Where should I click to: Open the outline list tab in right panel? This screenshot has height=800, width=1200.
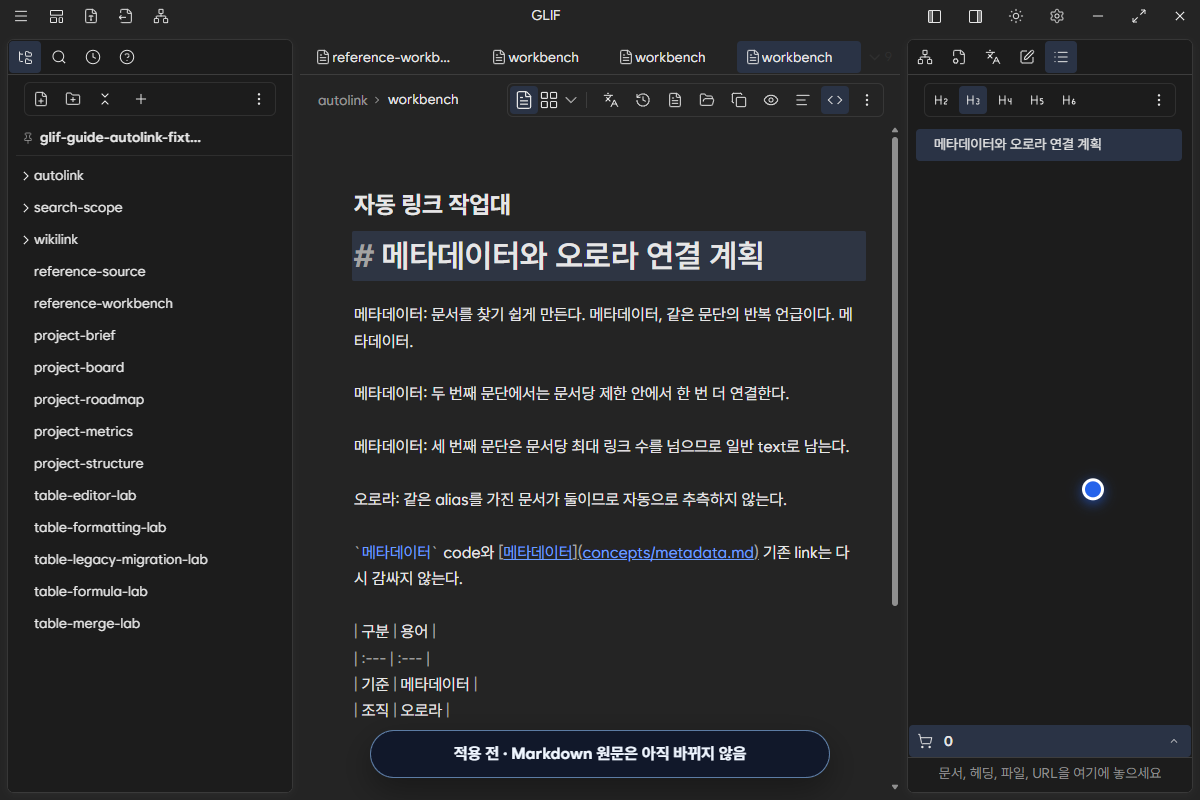pos(1061,57)
